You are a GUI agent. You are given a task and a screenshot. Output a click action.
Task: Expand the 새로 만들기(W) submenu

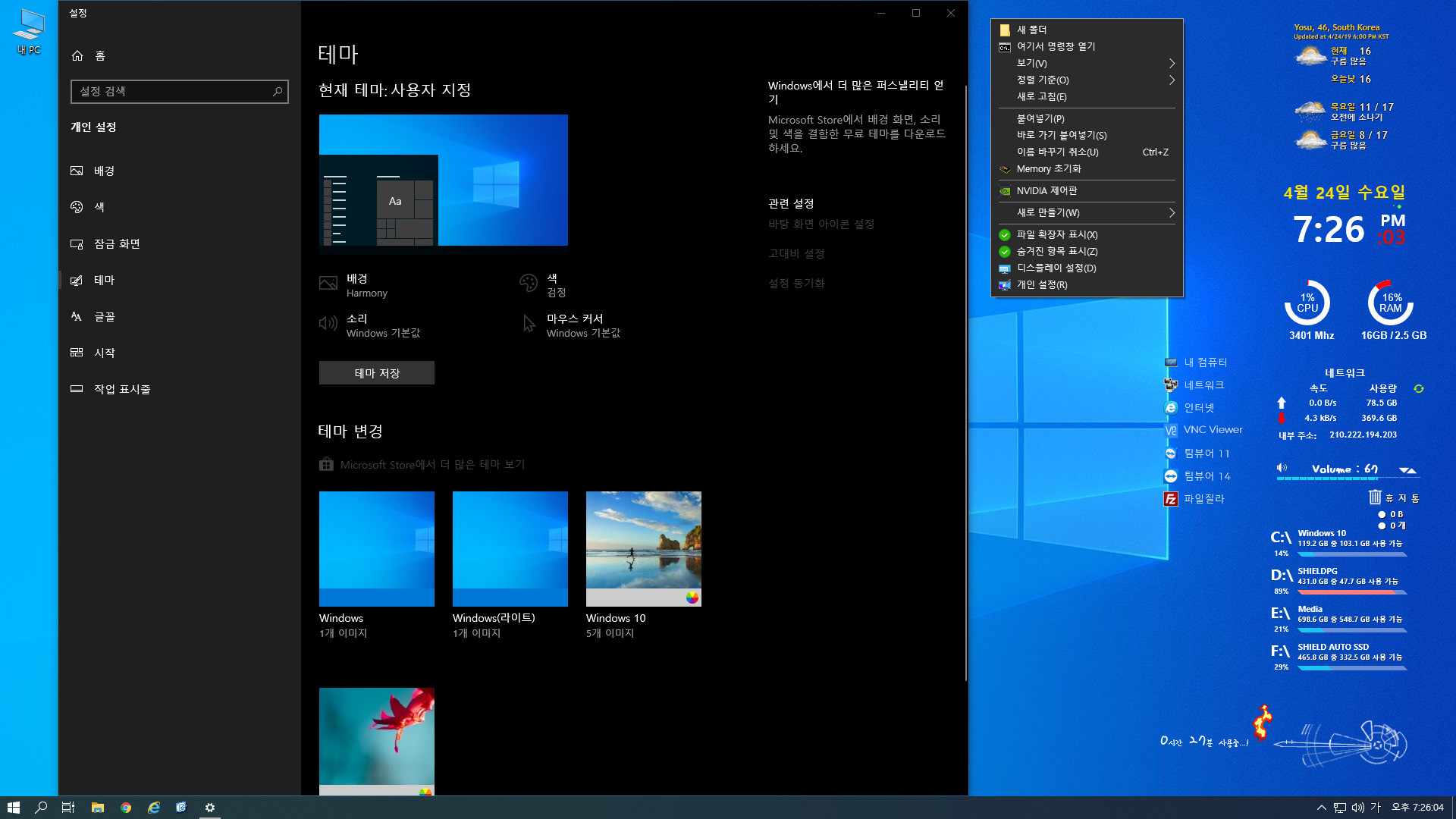(x=1087, y=213)
